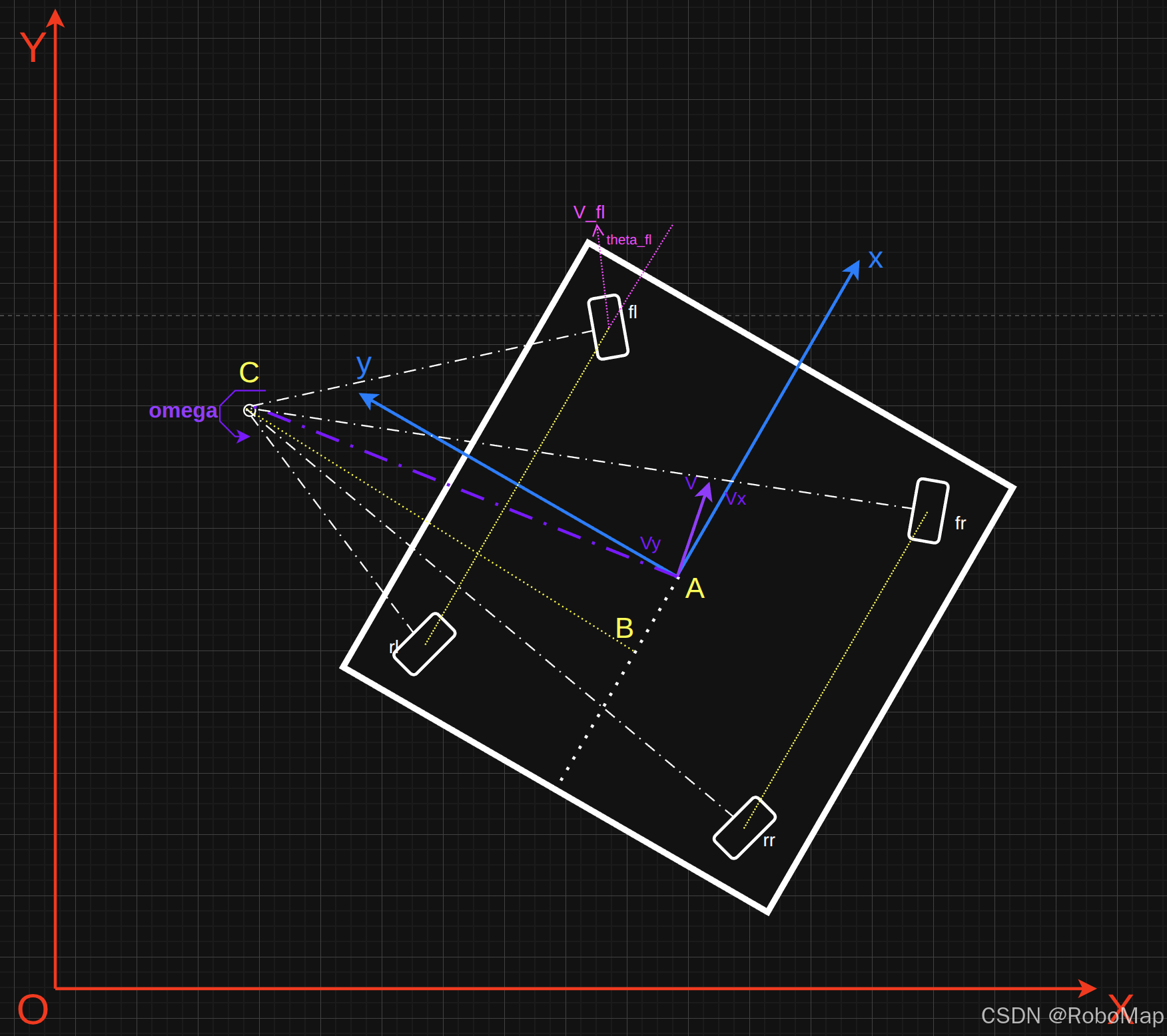Click the yellow "C" label
The image size is (1167, 1036).
[x=249, y=373]
